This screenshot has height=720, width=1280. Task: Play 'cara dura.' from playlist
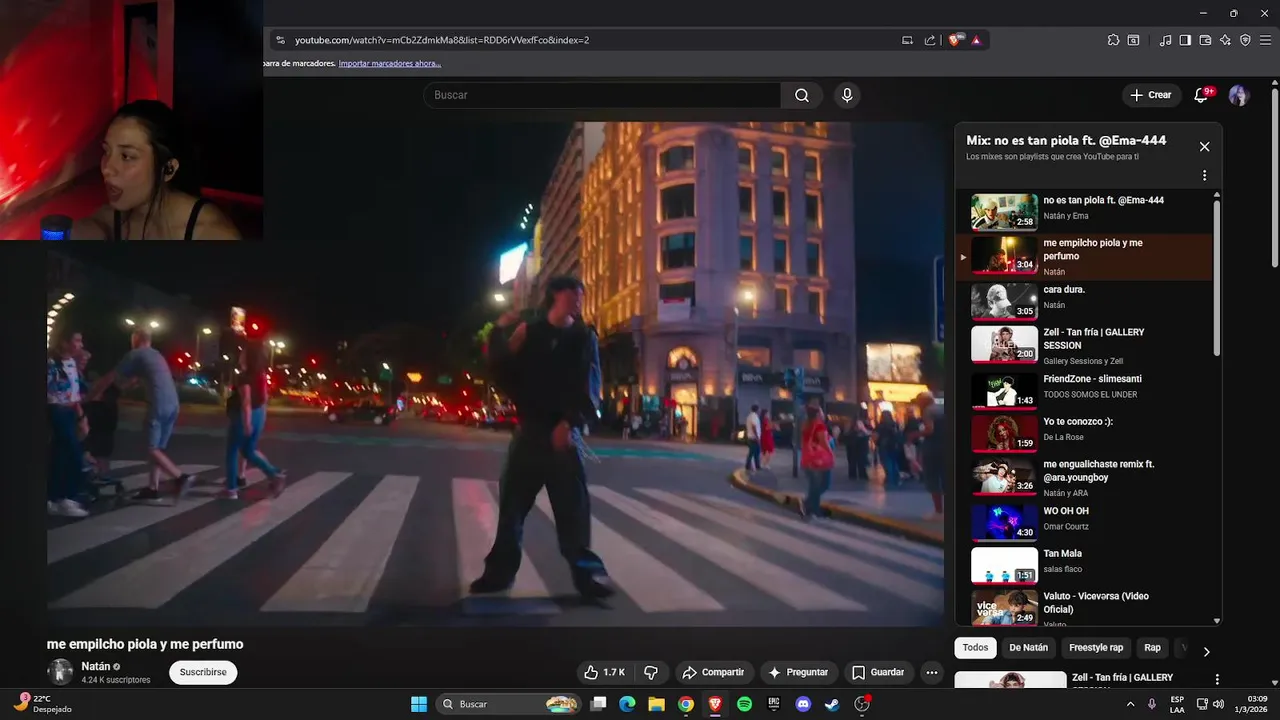1083,301
